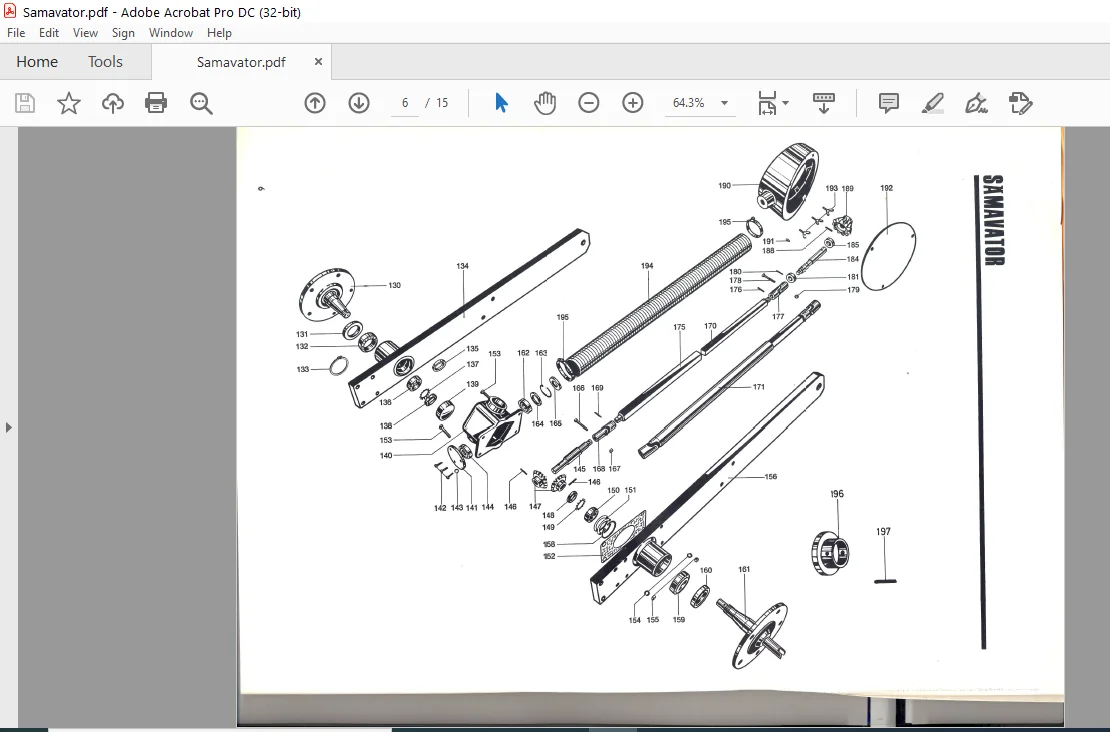Open the Sign menu
Viewport: 1110px width, 732px height.
pos(123,33)
